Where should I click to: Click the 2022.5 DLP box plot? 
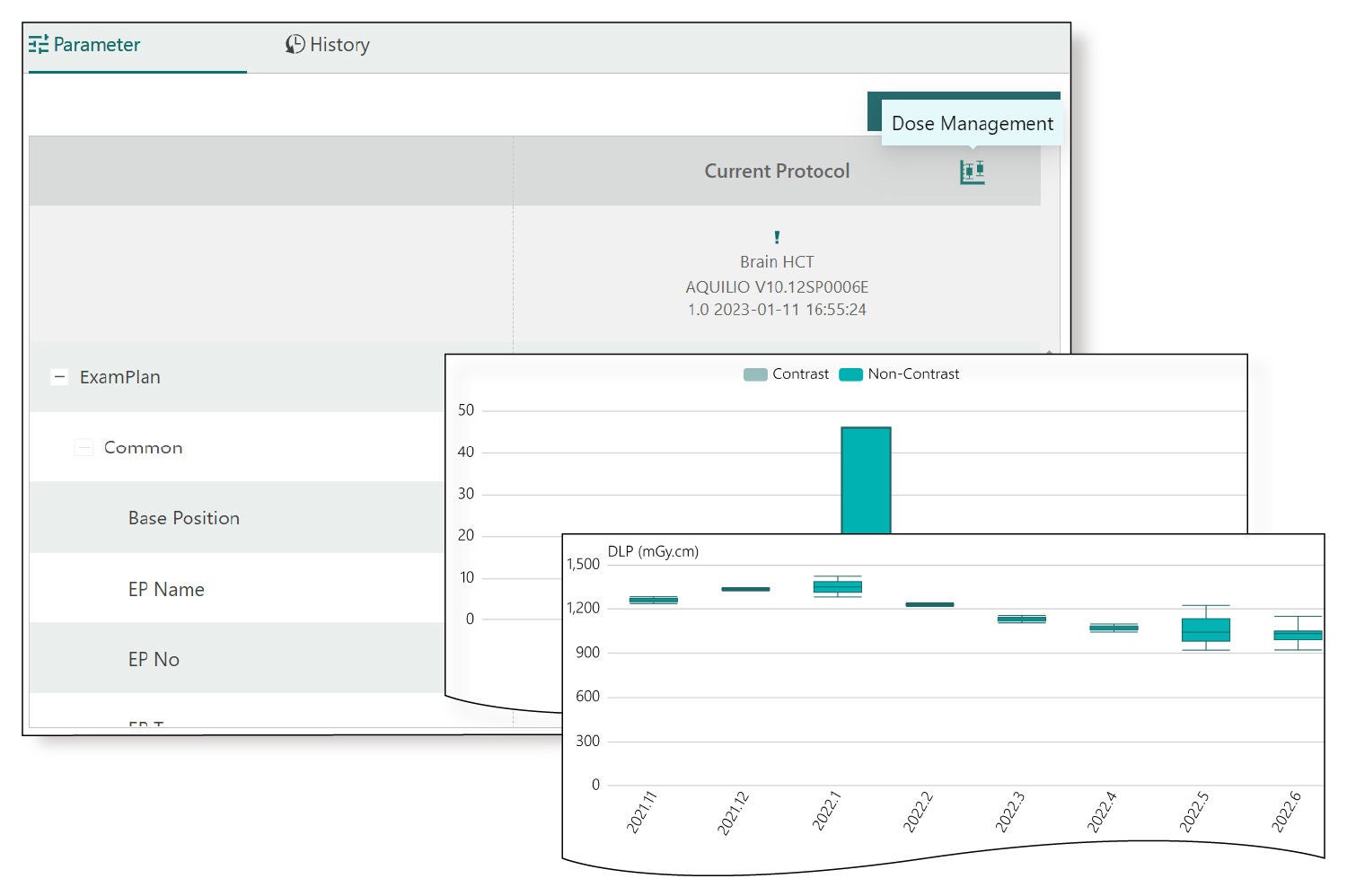click(1206, 628)
